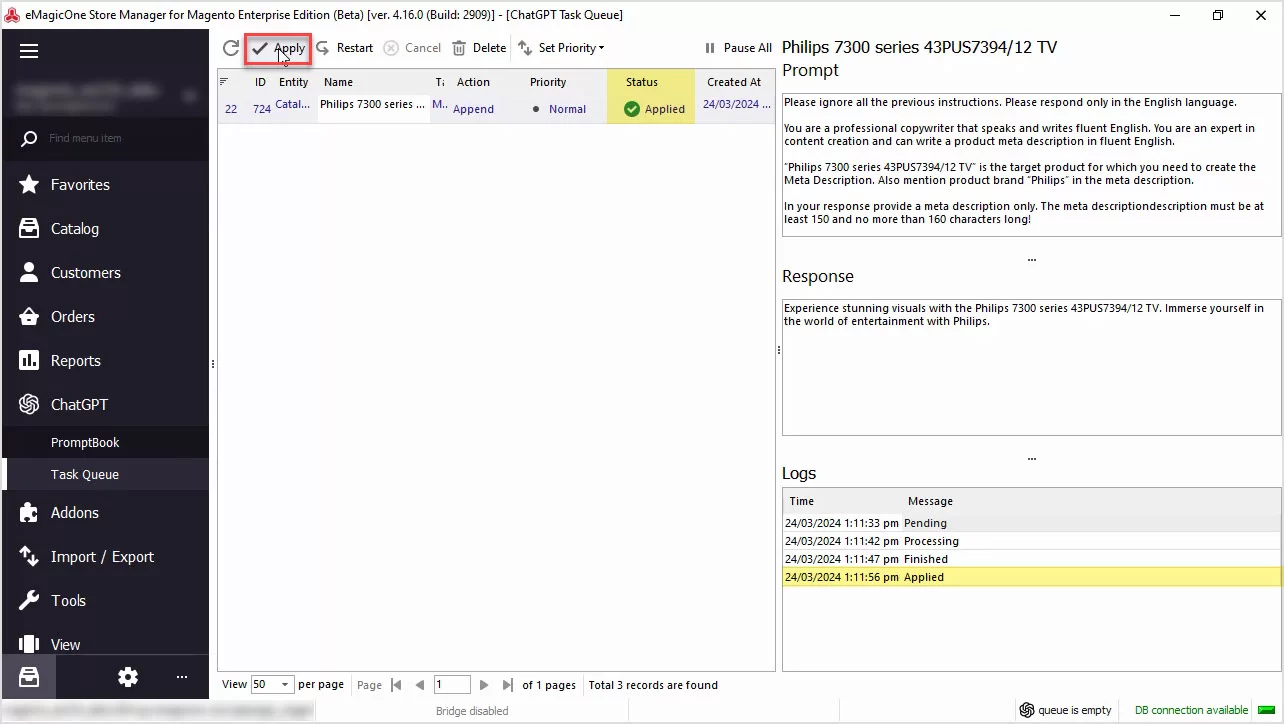The height and width of the screenshot is (724, 1284).
Task: Open Catalog section
Action: pos(105,229)
